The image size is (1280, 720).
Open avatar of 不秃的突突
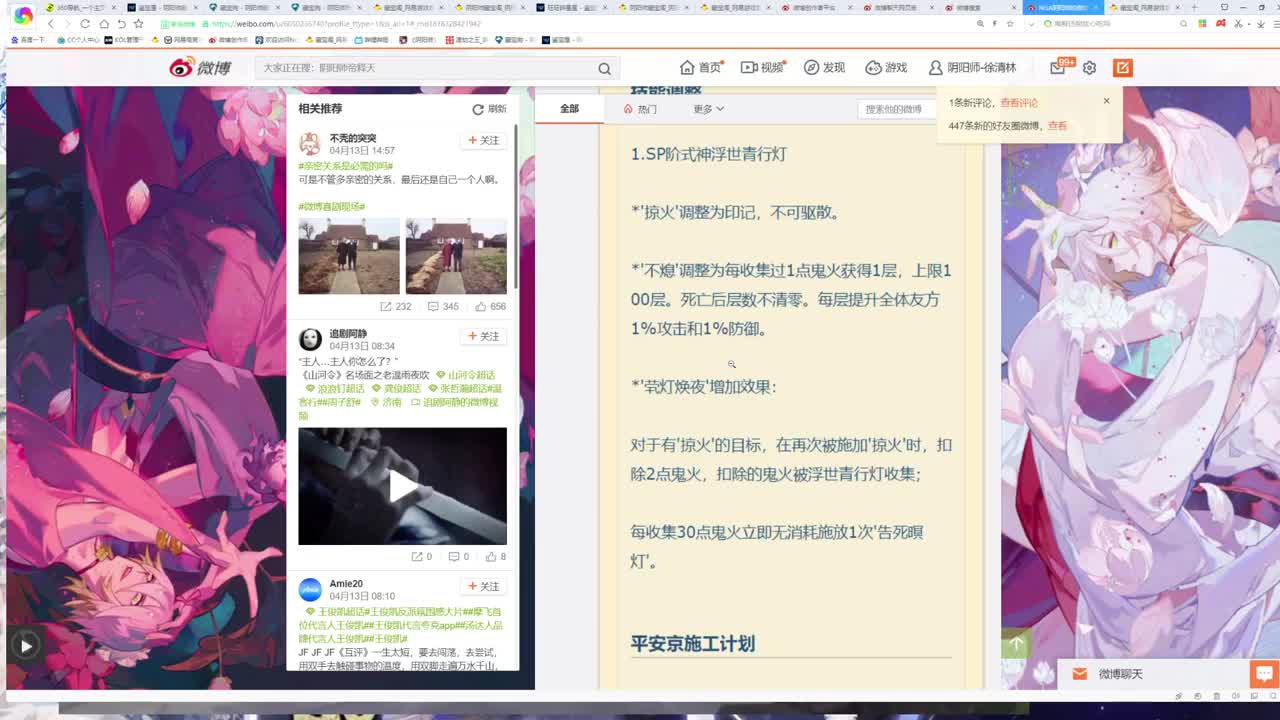(310, 144)
